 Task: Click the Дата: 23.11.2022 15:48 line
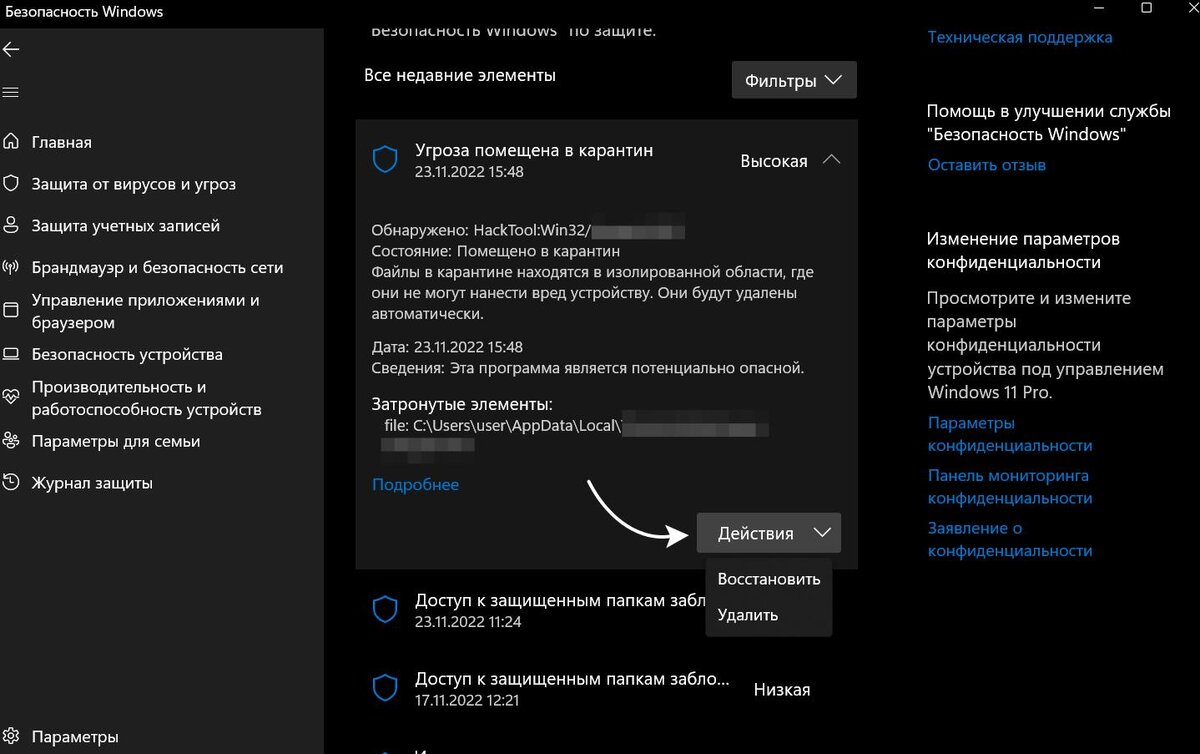click(x=447, y=347)
